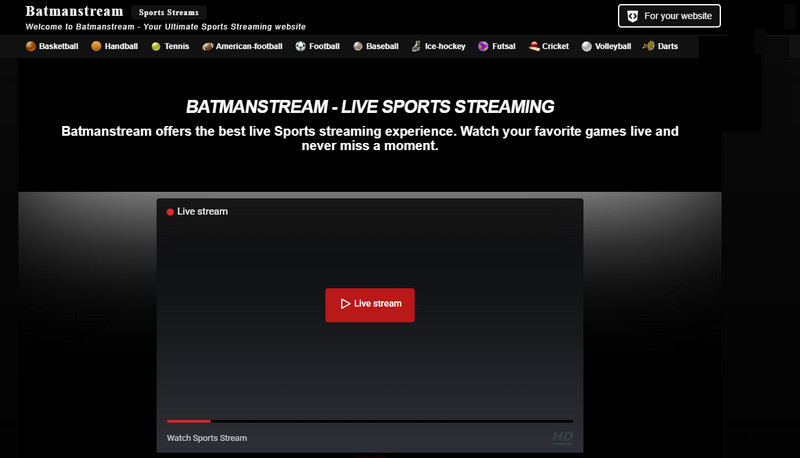The width and height of the screenshot is (800, 458).
Task: Click the ice-hockey stick icon
Action: (416, 46)
